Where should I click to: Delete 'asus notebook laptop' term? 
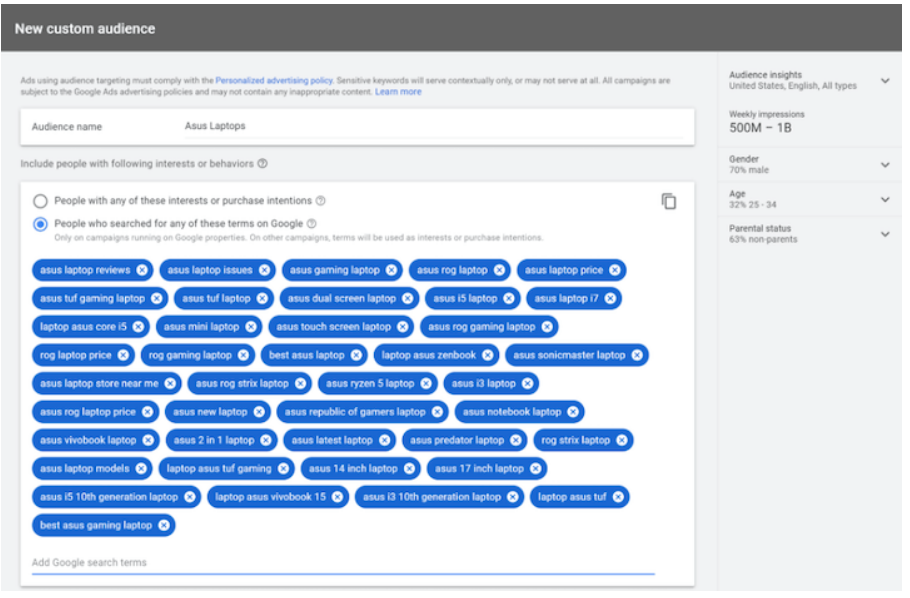click(x=573, y=413)
